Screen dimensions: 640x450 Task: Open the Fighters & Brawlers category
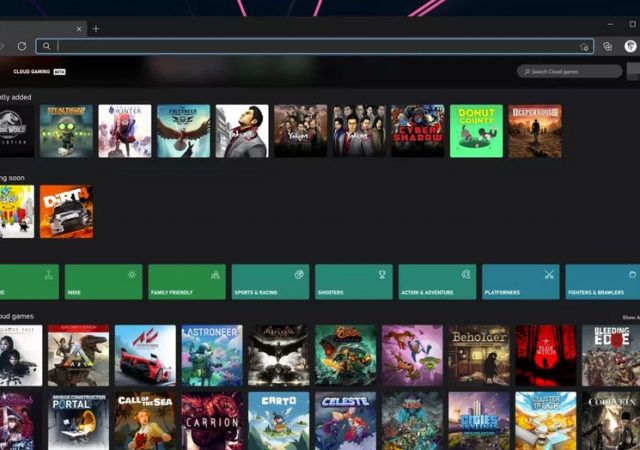(602, 282)
